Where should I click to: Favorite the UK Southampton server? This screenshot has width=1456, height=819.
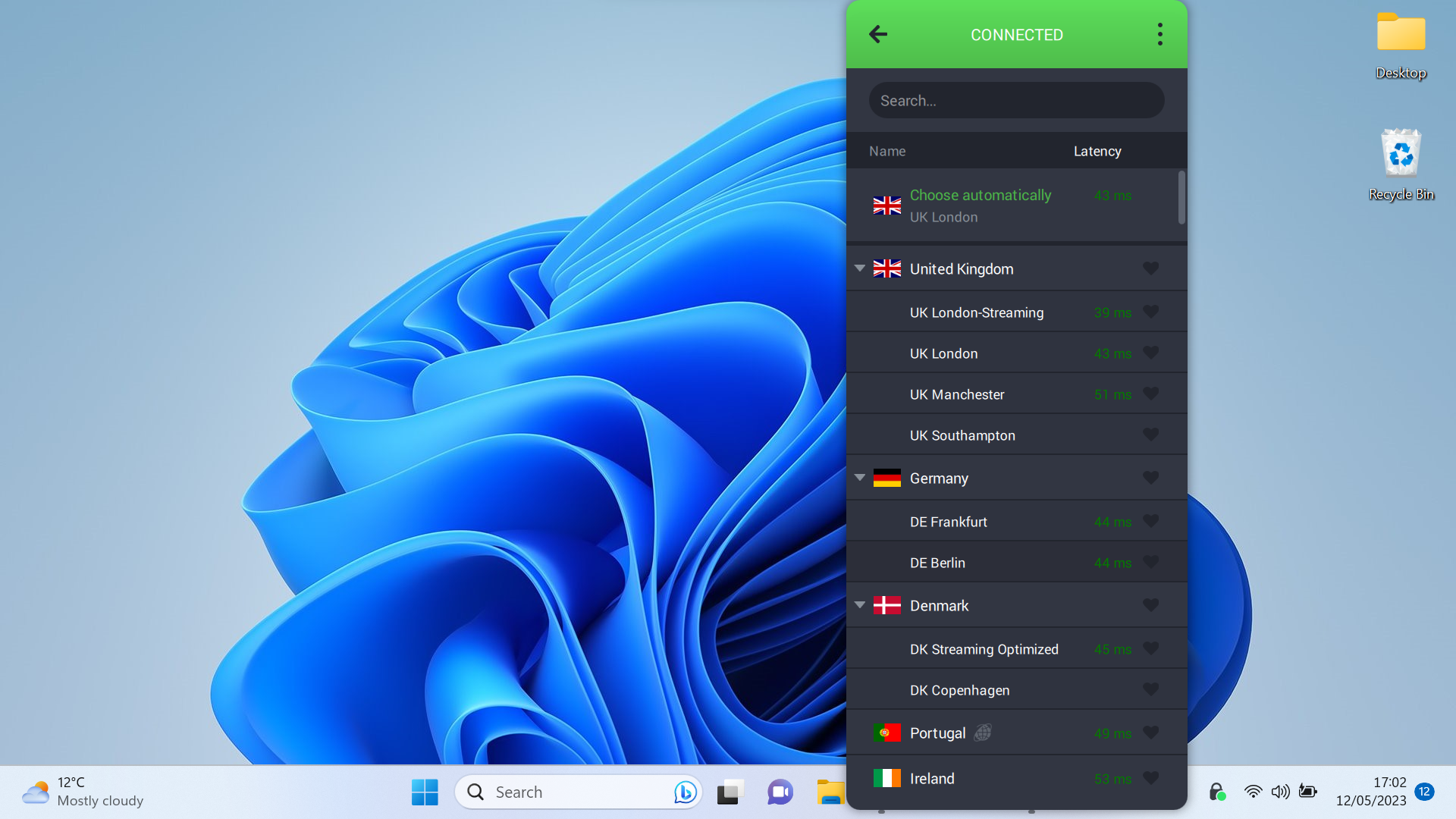click(1150, 435)
